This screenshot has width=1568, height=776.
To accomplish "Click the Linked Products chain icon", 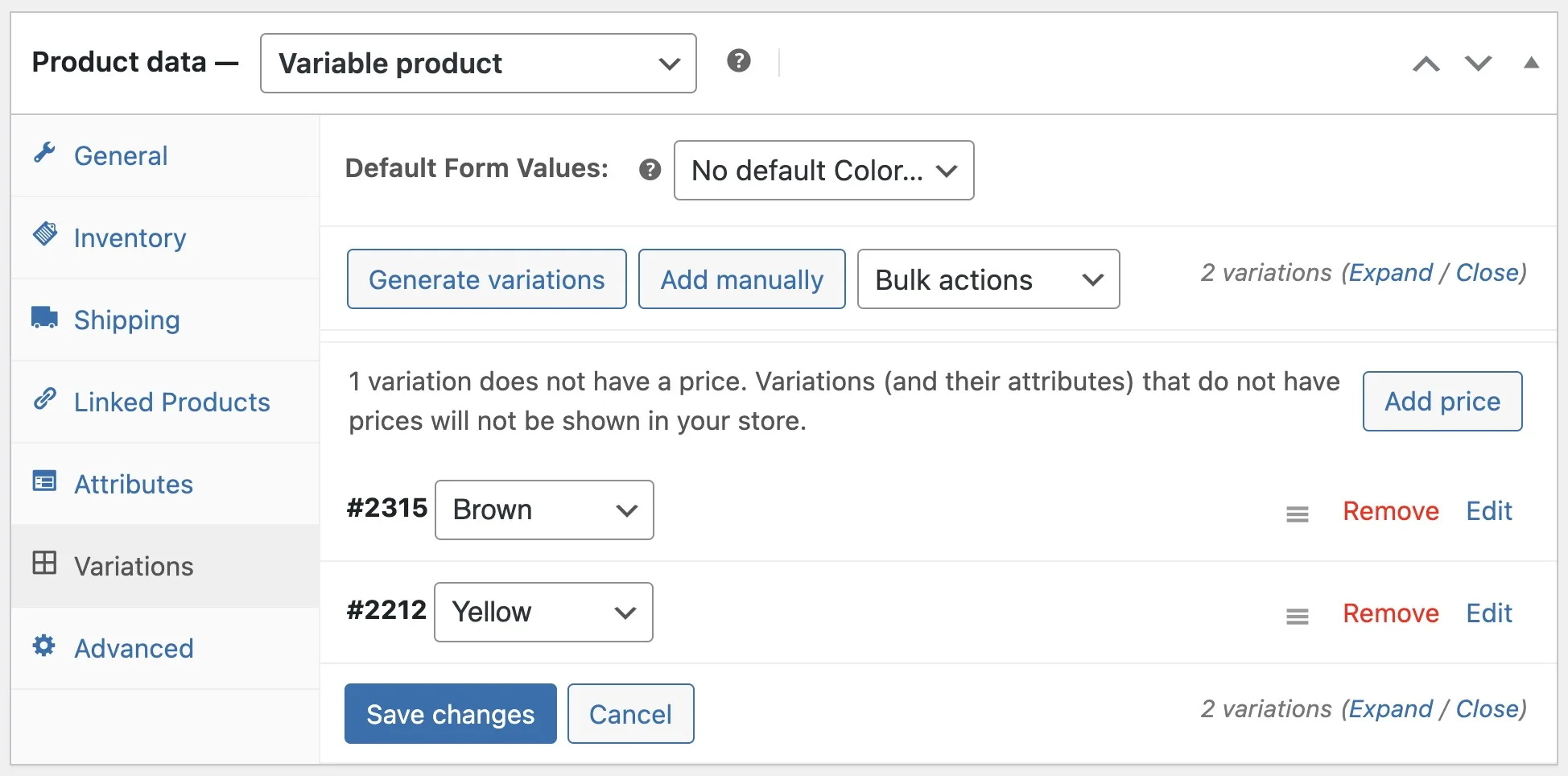I will (x=45, y=398).
